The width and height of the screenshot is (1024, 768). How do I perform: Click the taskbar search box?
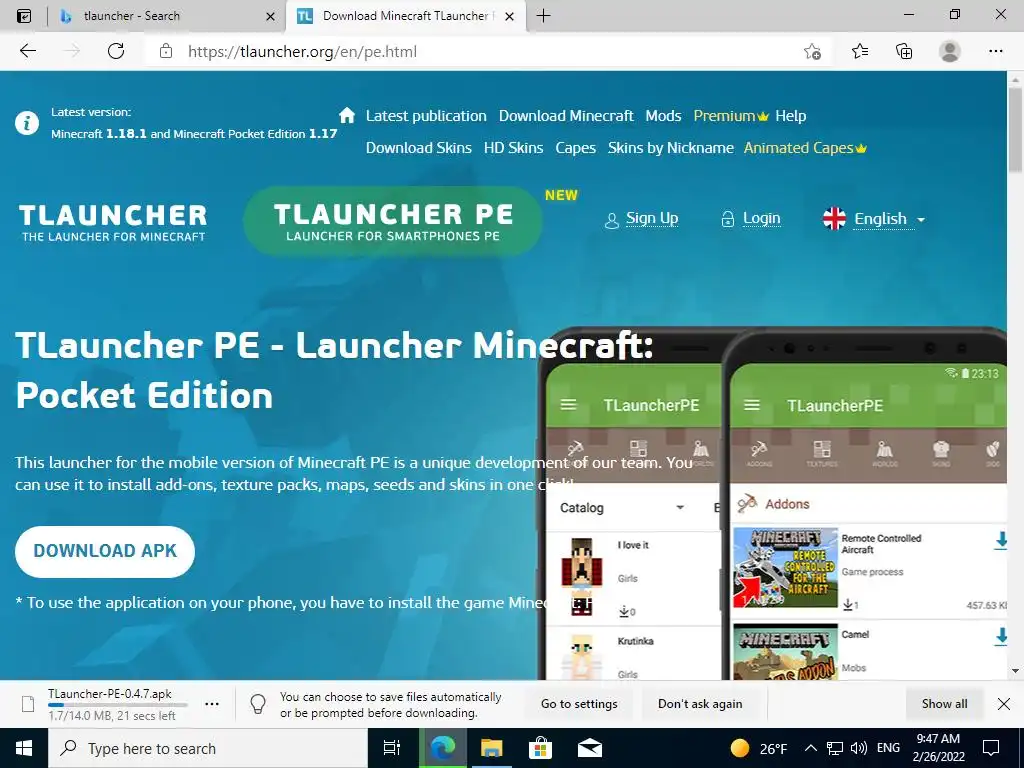point(208,748)
